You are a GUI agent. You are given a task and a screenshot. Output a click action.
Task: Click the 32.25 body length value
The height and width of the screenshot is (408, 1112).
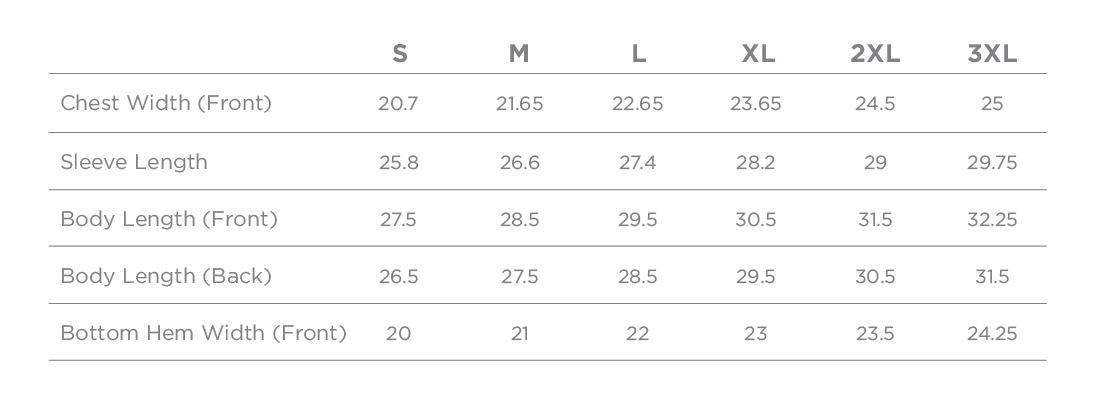[x=992, y=219]
